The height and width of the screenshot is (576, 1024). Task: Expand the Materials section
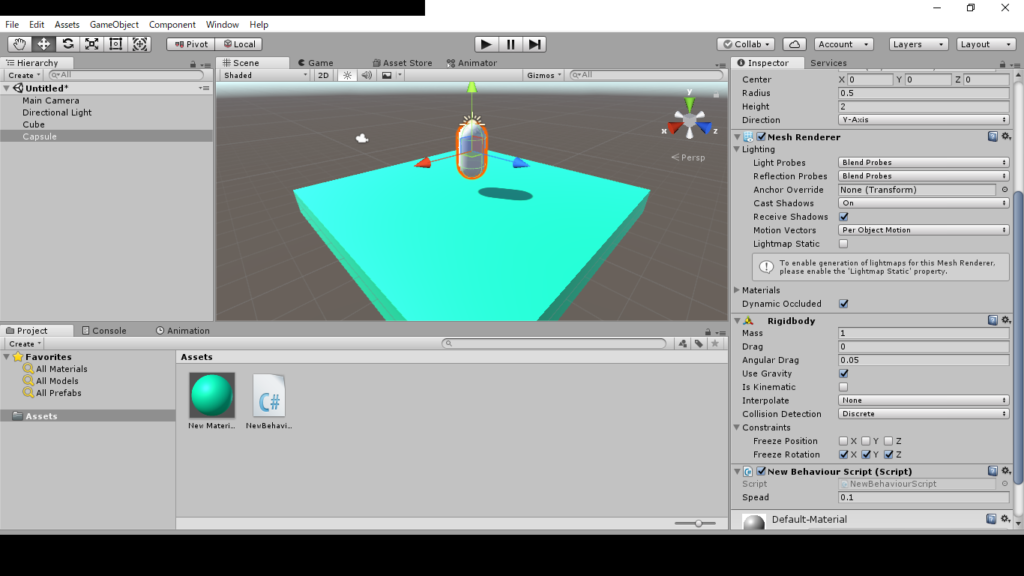coord(738,290)
